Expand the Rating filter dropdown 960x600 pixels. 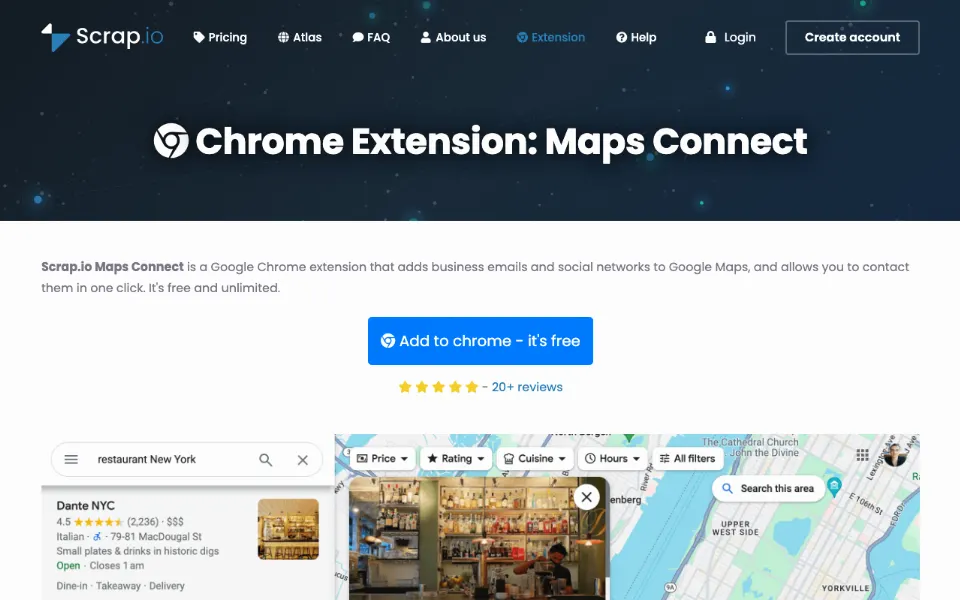456,459
